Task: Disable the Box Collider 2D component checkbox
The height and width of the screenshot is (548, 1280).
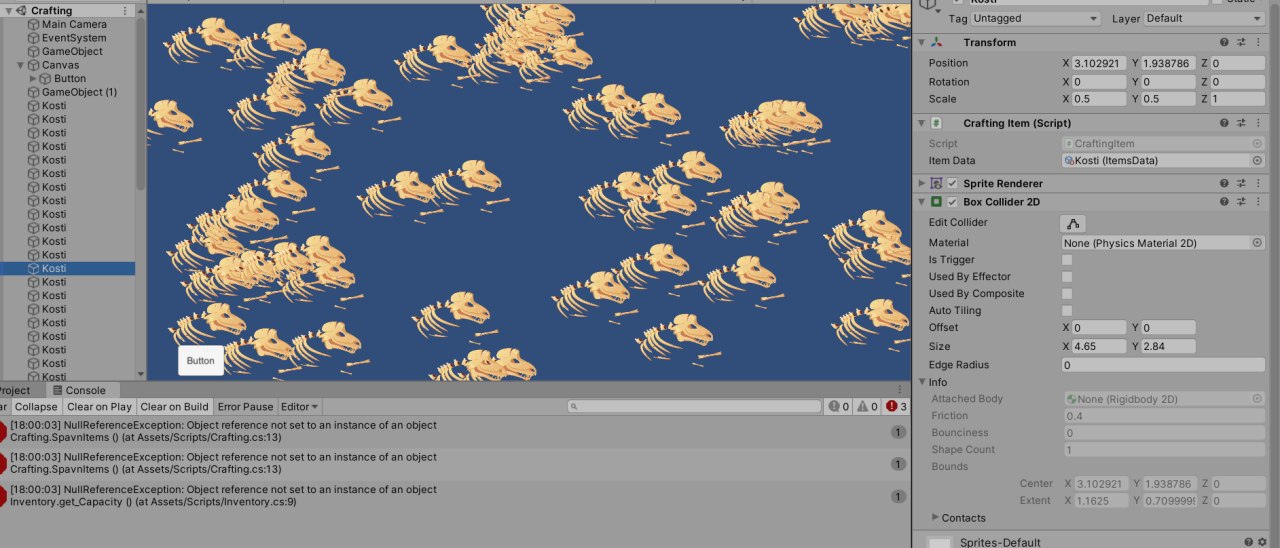Action: click(x=952, y=202)
